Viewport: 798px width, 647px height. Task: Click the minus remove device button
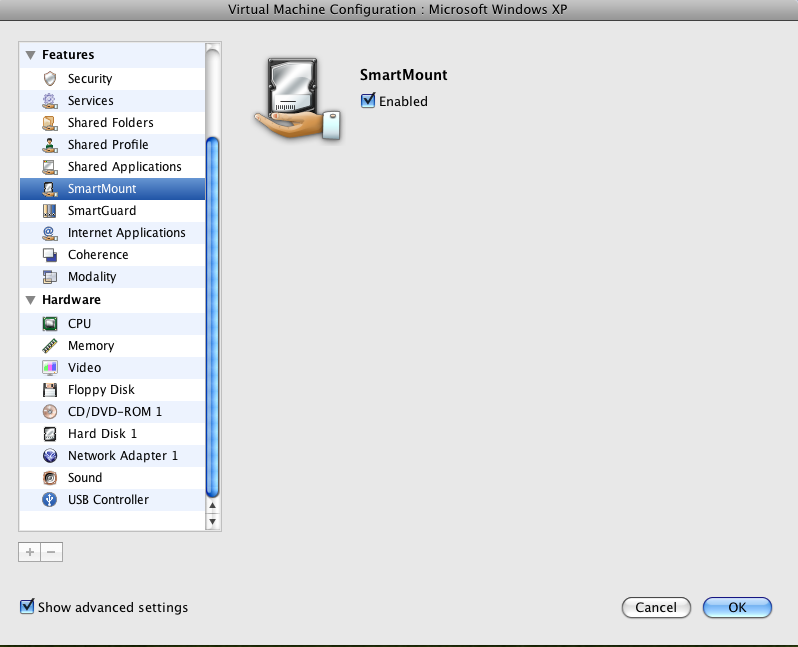(51, 552)
